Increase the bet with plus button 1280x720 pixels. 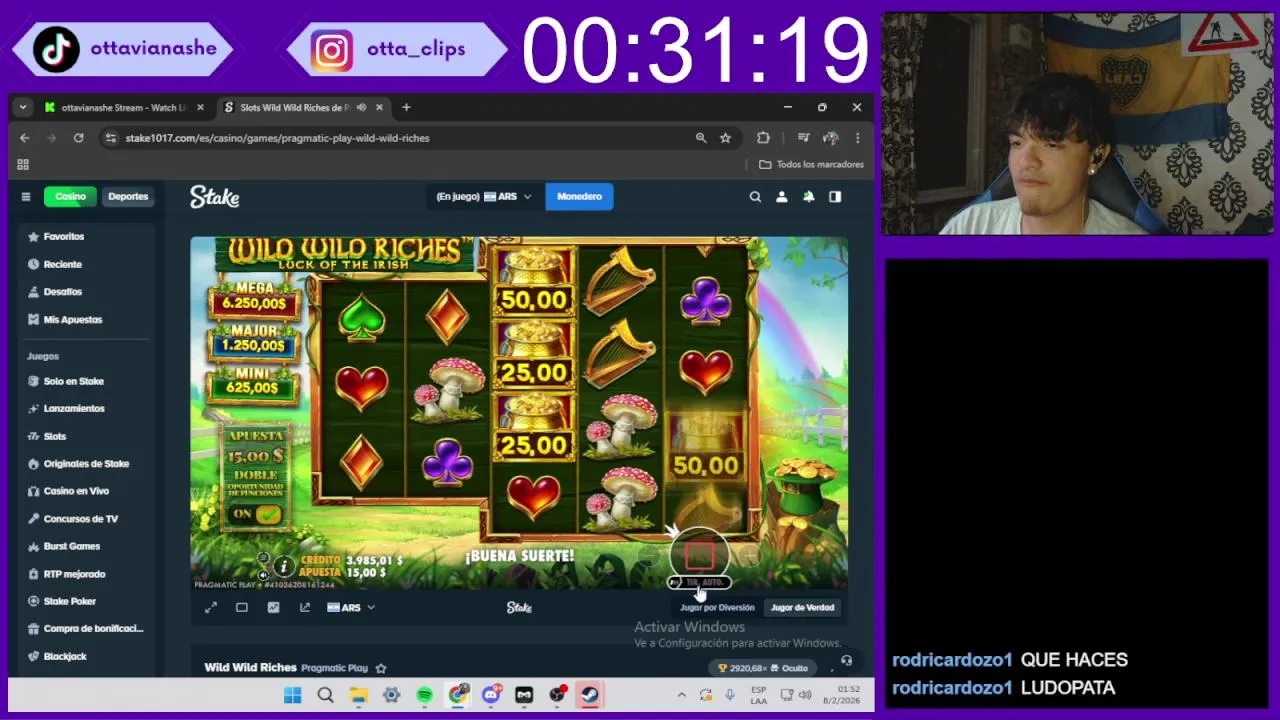point(749,554)
